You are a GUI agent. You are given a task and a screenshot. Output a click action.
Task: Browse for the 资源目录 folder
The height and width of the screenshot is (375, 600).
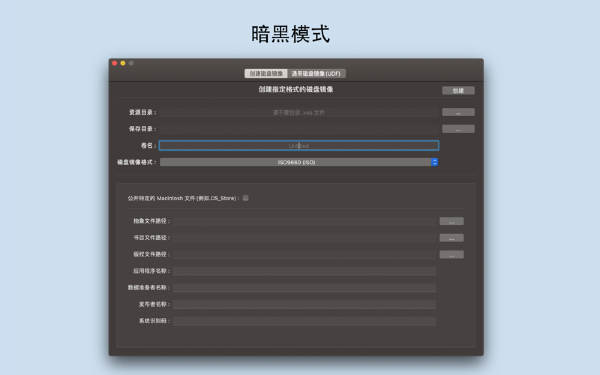point(458,112)
